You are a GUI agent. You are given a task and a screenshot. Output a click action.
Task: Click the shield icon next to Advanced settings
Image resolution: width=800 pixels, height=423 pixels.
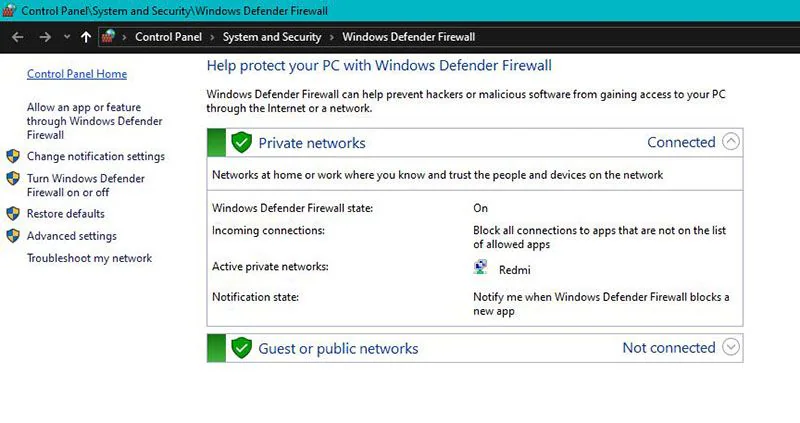(13, 236)
